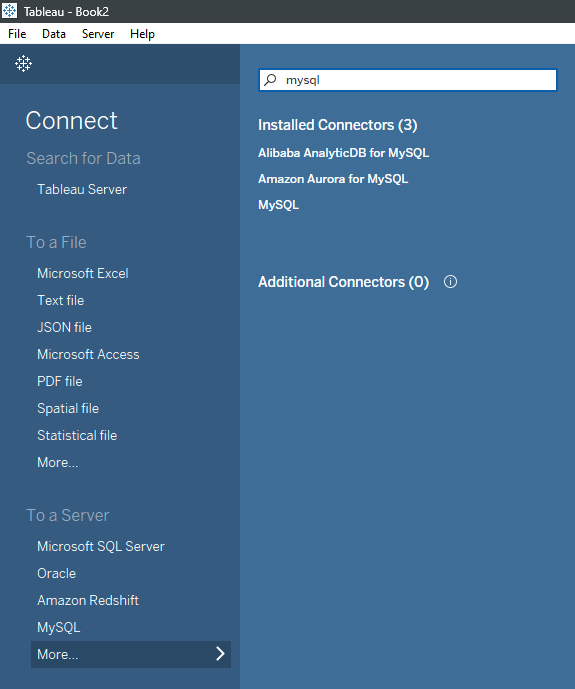
Task: Connect to Microsoft Access
Action: pyautogui.click(x=88, y=354)
